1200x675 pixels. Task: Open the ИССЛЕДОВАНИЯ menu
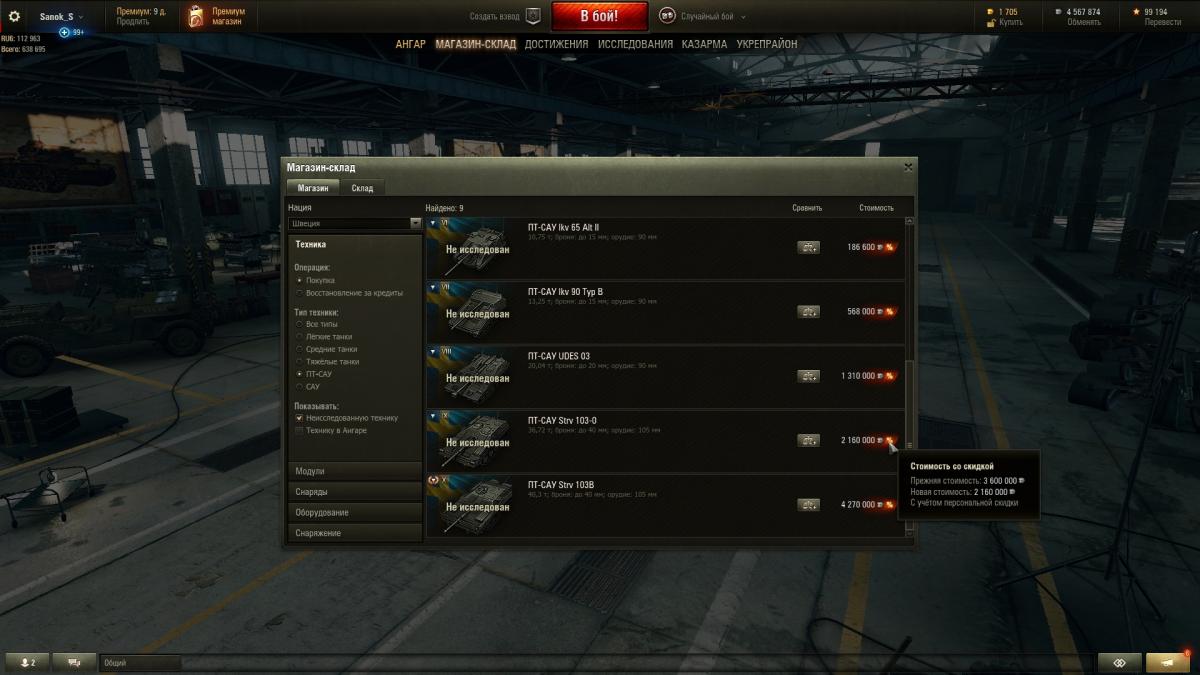(x=635, y=44)
